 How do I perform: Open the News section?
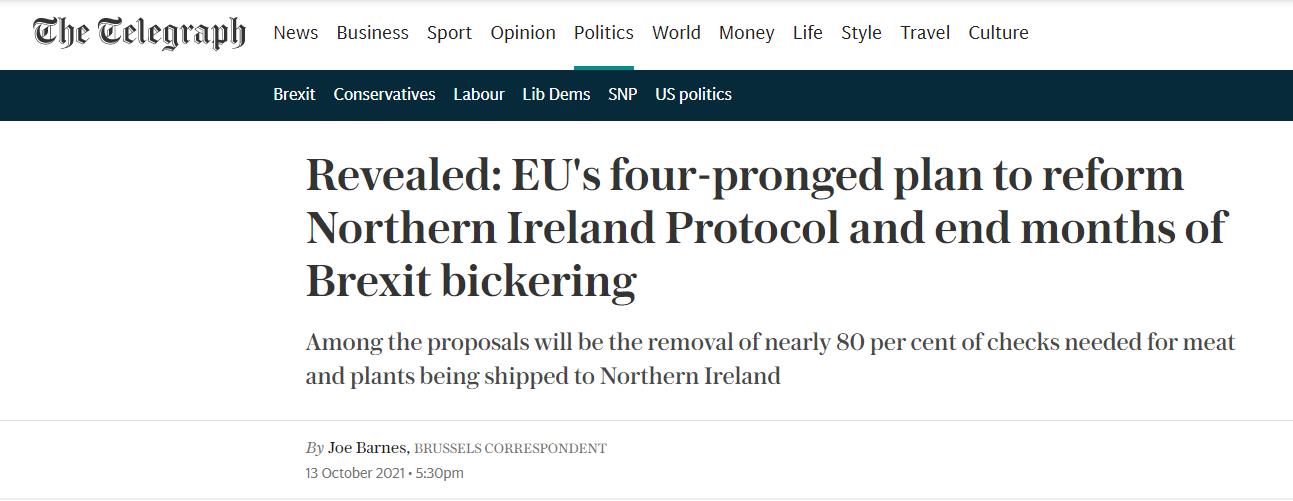coord(295,33)
